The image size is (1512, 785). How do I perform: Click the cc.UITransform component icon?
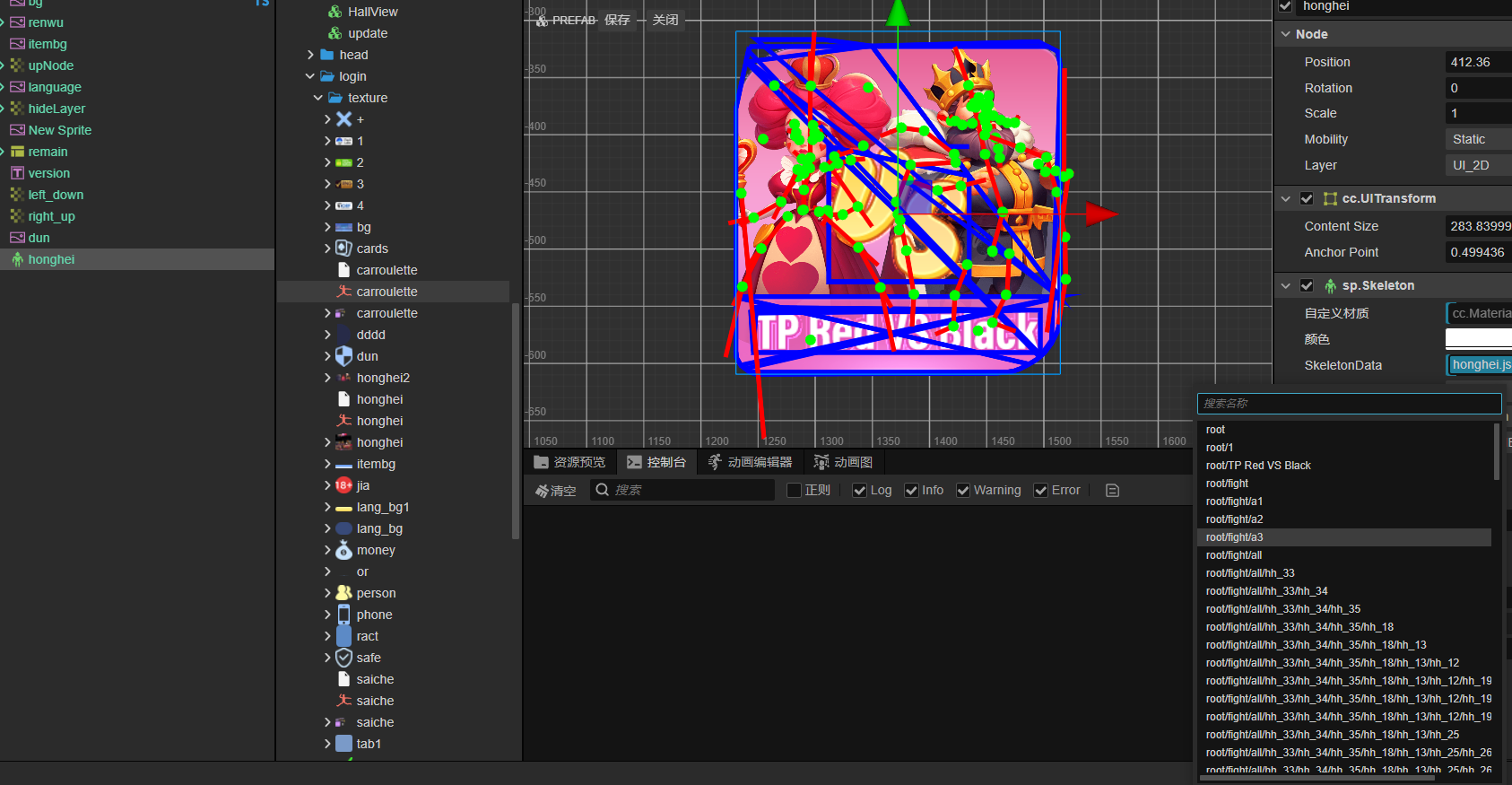[1331, 198]
